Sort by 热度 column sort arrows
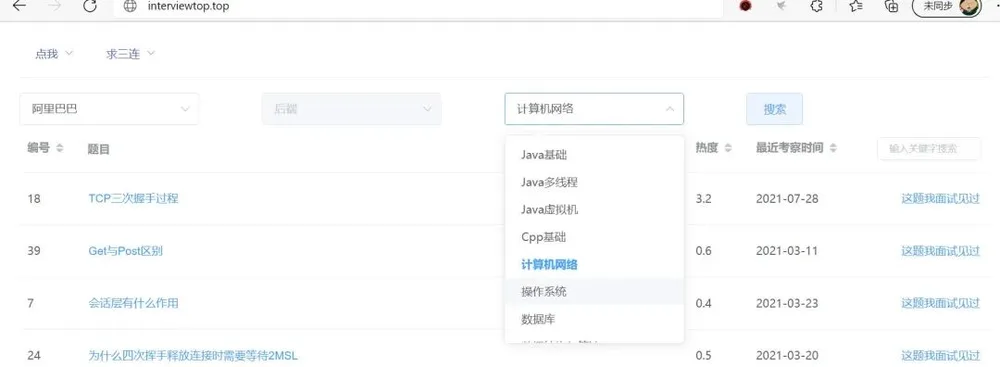The image size is (1000, 367). point(728,148)
